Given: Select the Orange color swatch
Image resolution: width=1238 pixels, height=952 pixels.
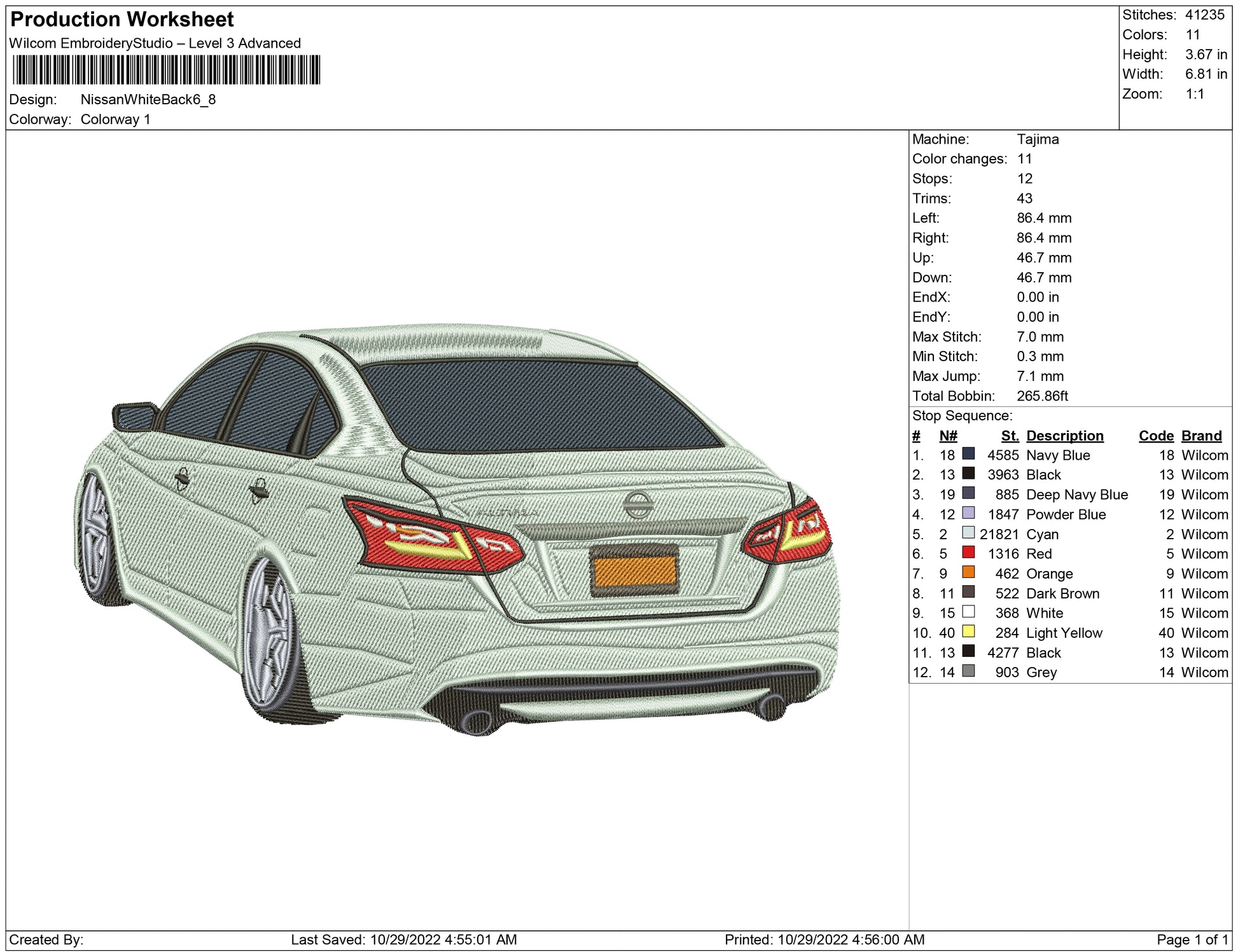Looking at the screenshot, I should coord(968,572).
